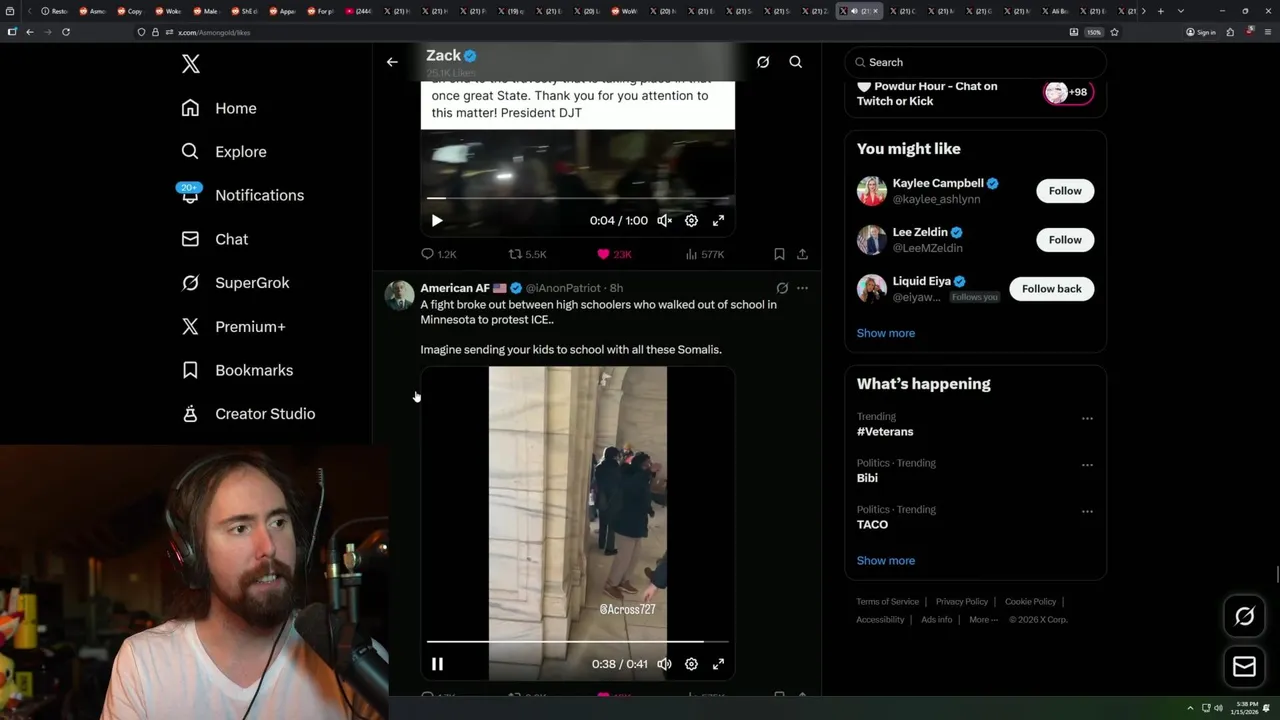Open the TACO trending topic
The height and width of the screenshot is (720, 1280).
872,524
